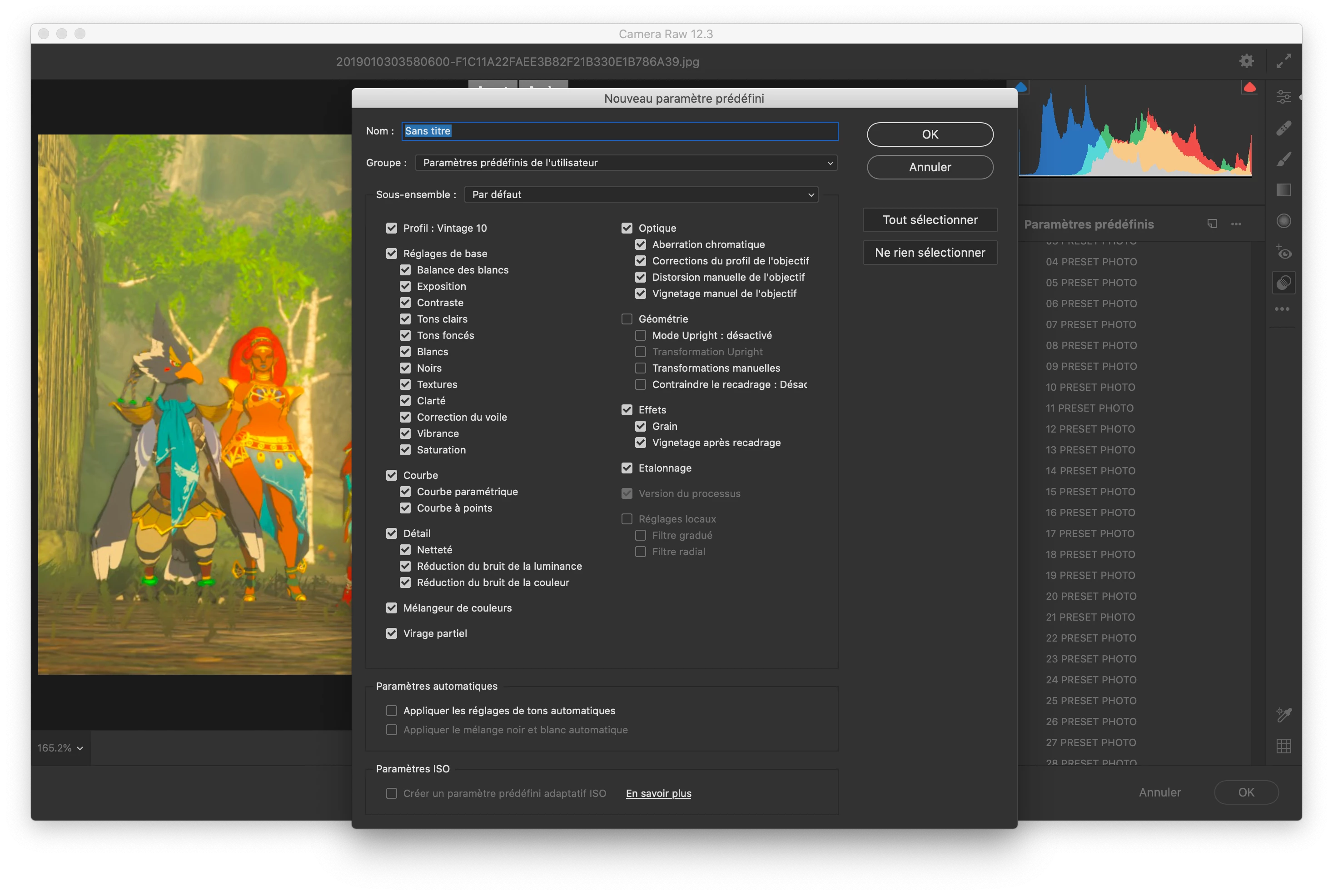The height and width of the screenshot is (896, 1333).
Task: Select the Radial Filter tool
Action: (x=1283, y=221)
